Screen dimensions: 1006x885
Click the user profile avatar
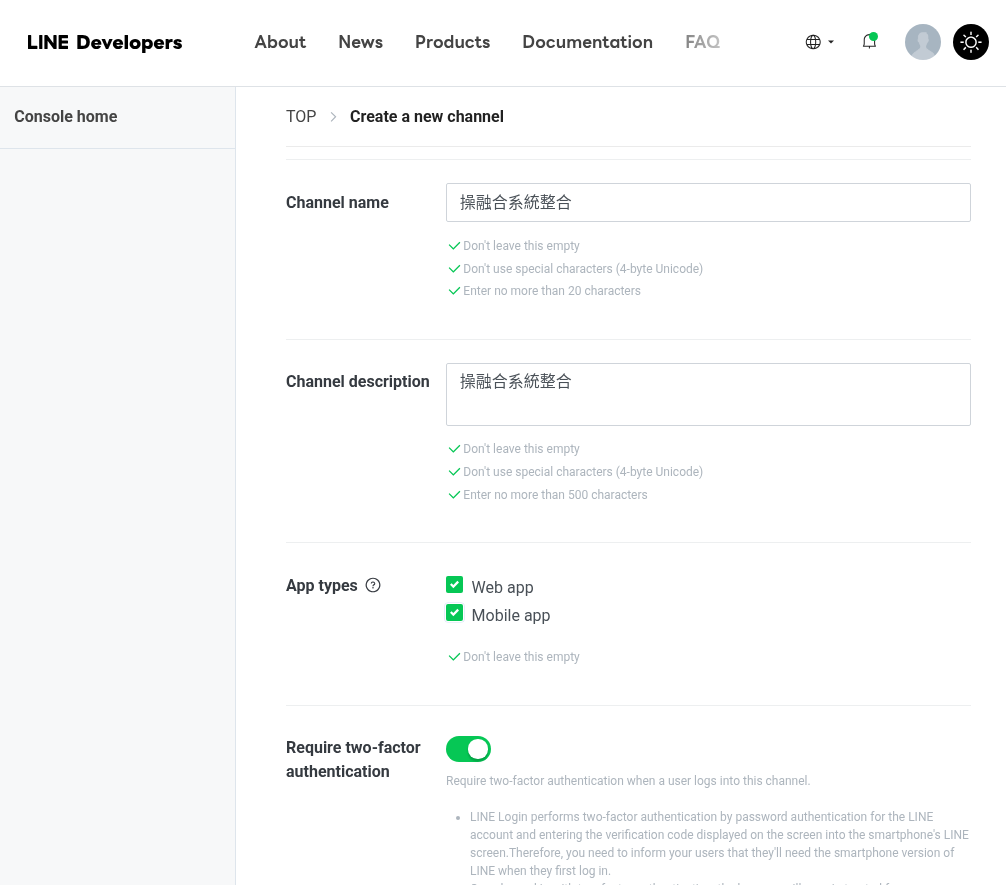click(923, 42)
